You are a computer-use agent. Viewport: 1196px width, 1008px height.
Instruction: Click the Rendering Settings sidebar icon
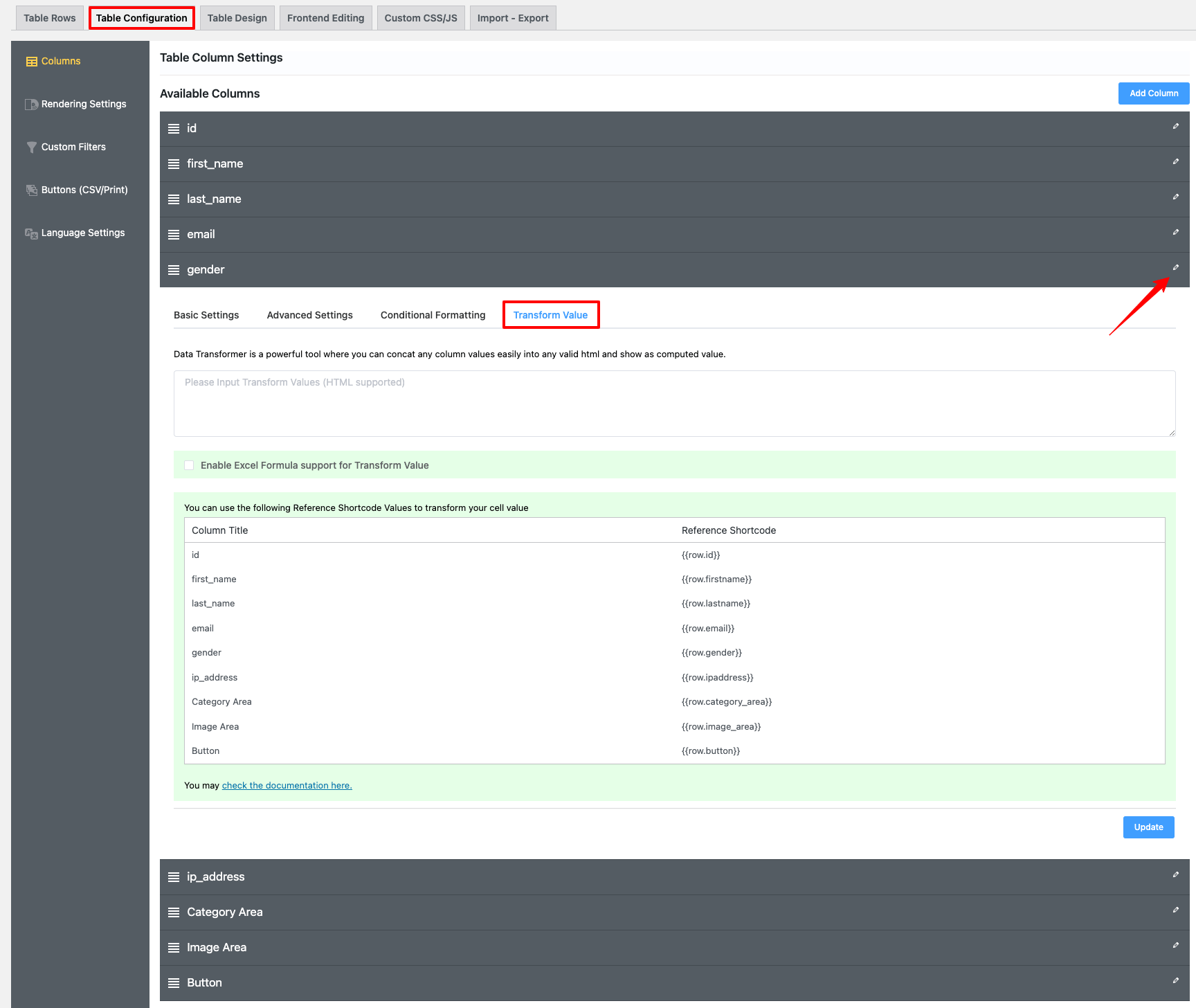[x=32, y=105]
